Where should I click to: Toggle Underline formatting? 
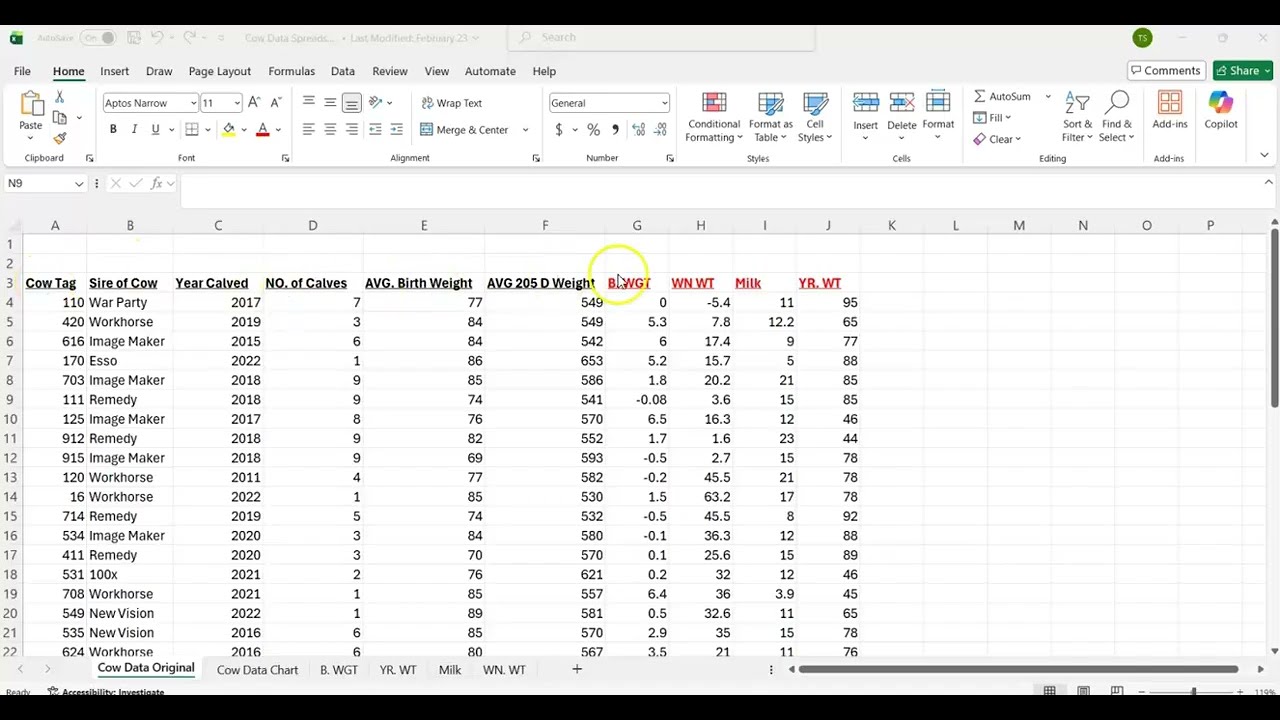click(155, 129)
